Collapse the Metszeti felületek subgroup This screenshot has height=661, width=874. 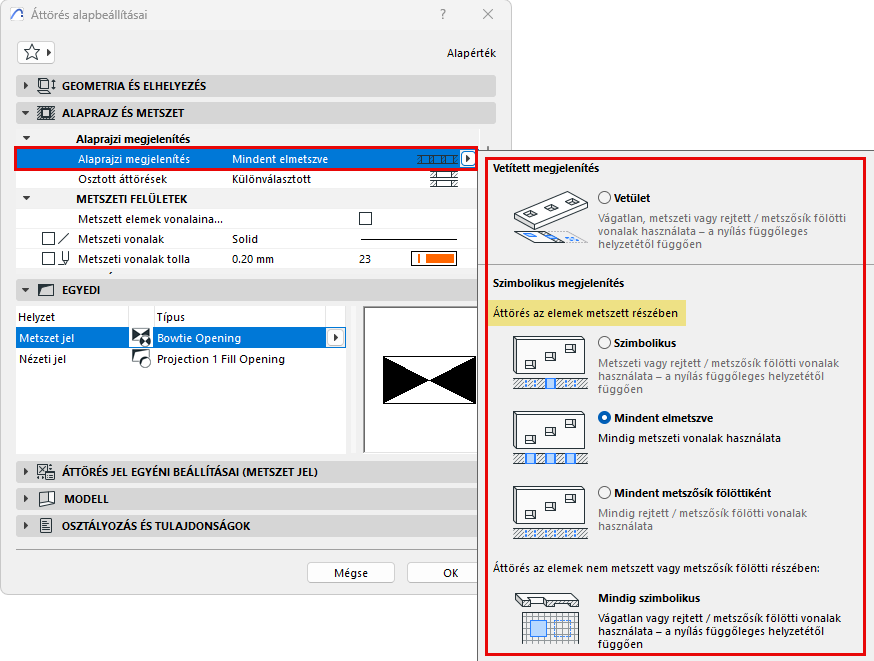click(26, 198)
